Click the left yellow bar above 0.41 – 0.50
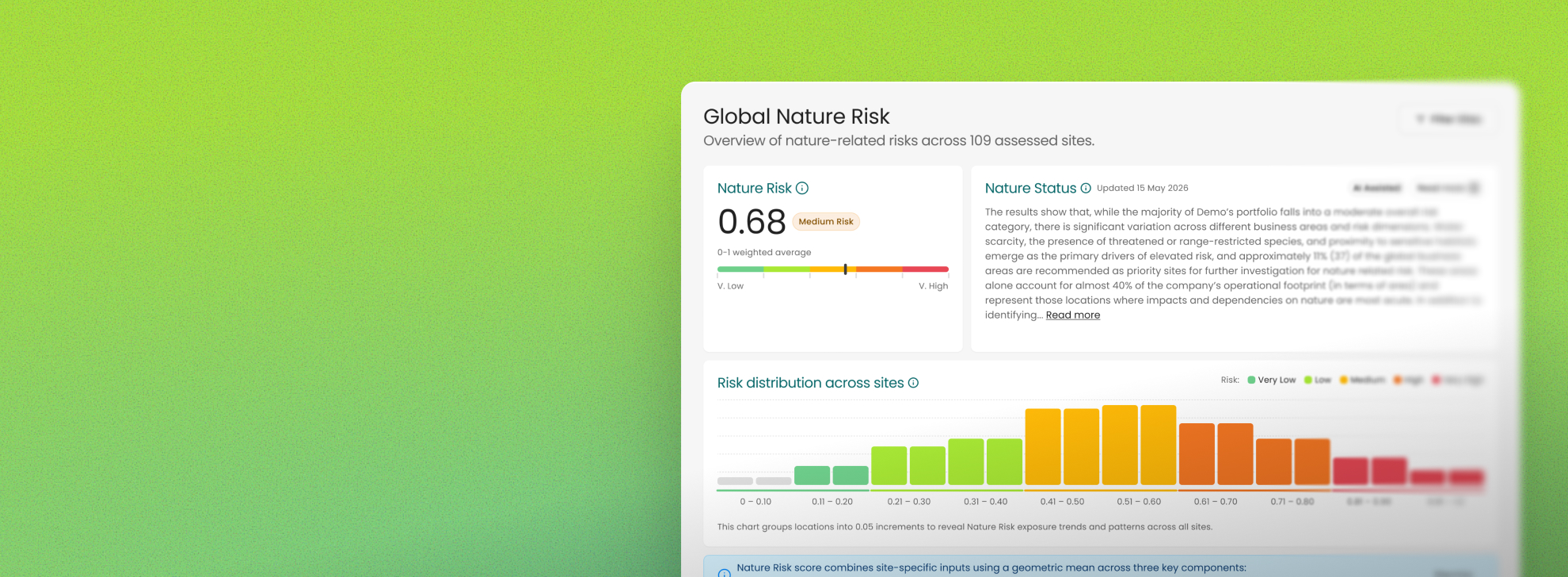The height and width of the screenshot is (577, 1568). 1043,447
